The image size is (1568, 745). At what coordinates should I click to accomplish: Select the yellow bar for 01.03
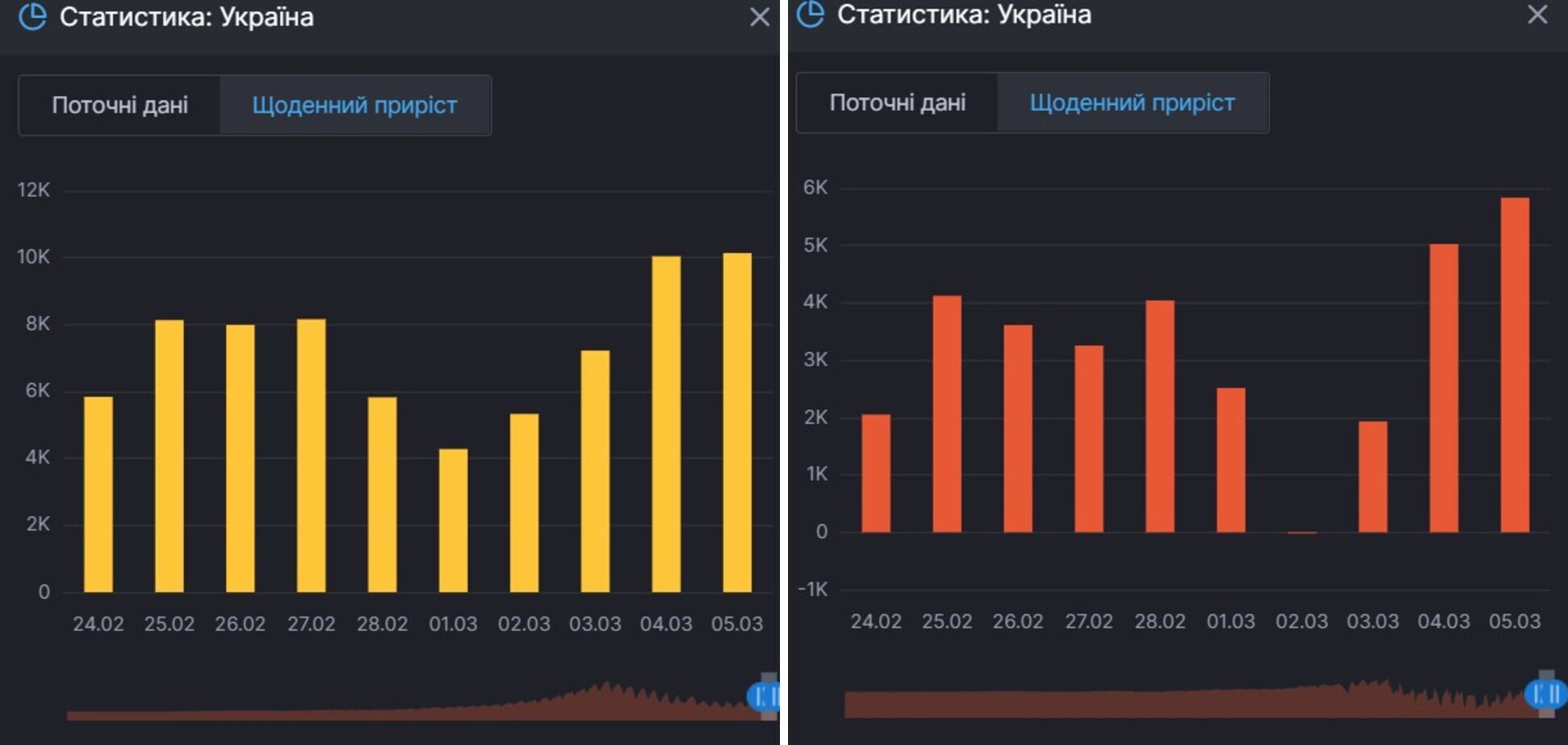452,520
